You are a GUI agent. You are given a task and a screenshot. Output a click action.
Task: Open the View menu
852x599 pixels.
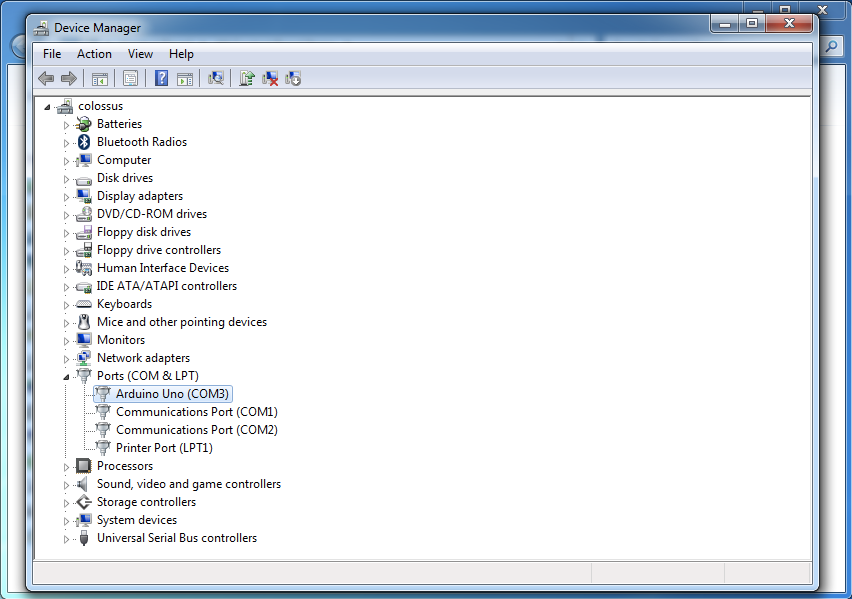click(x=140, y=54)
